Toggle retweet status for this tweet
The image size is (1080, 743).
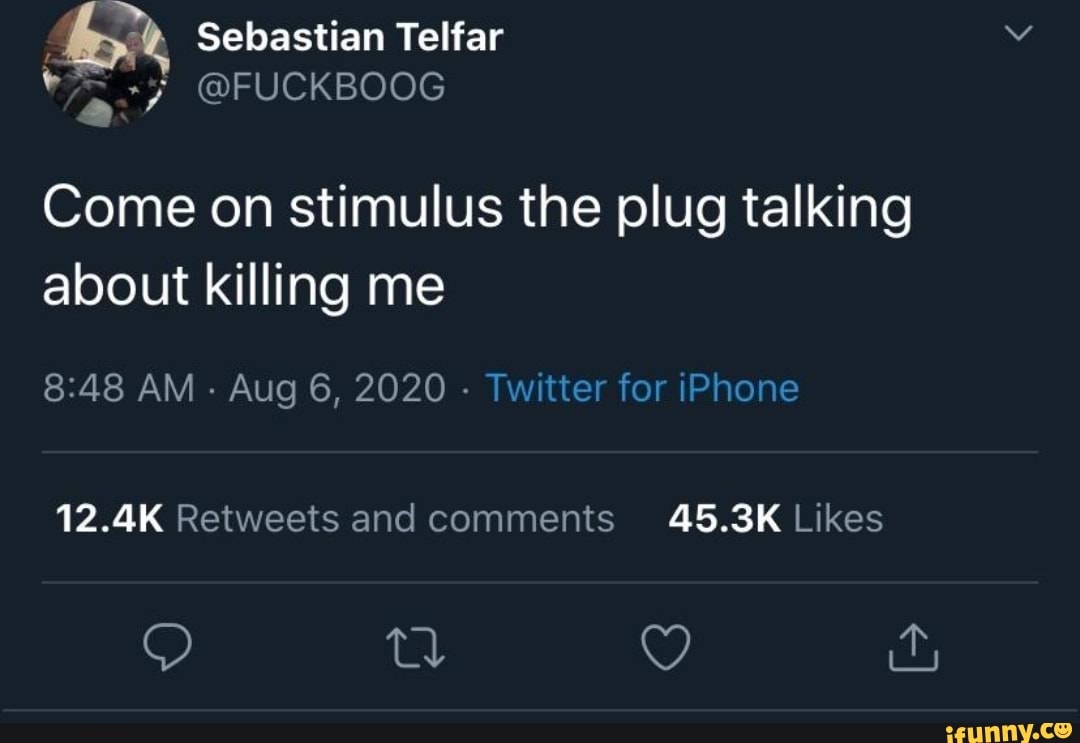[415, 646]
